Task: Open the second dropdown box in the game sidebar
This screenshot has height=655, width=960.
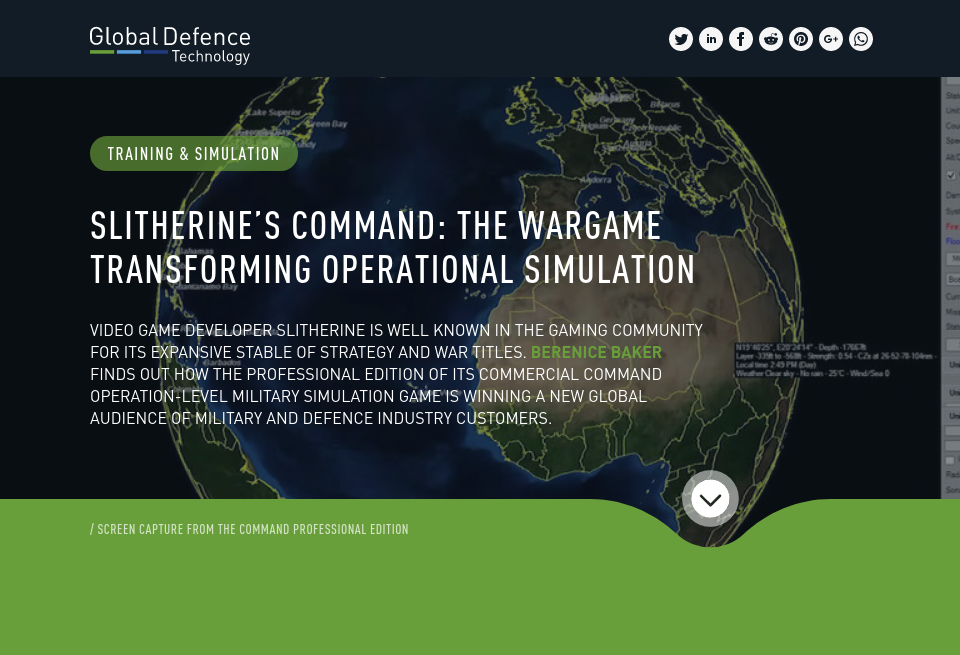Action: (953, 280)
